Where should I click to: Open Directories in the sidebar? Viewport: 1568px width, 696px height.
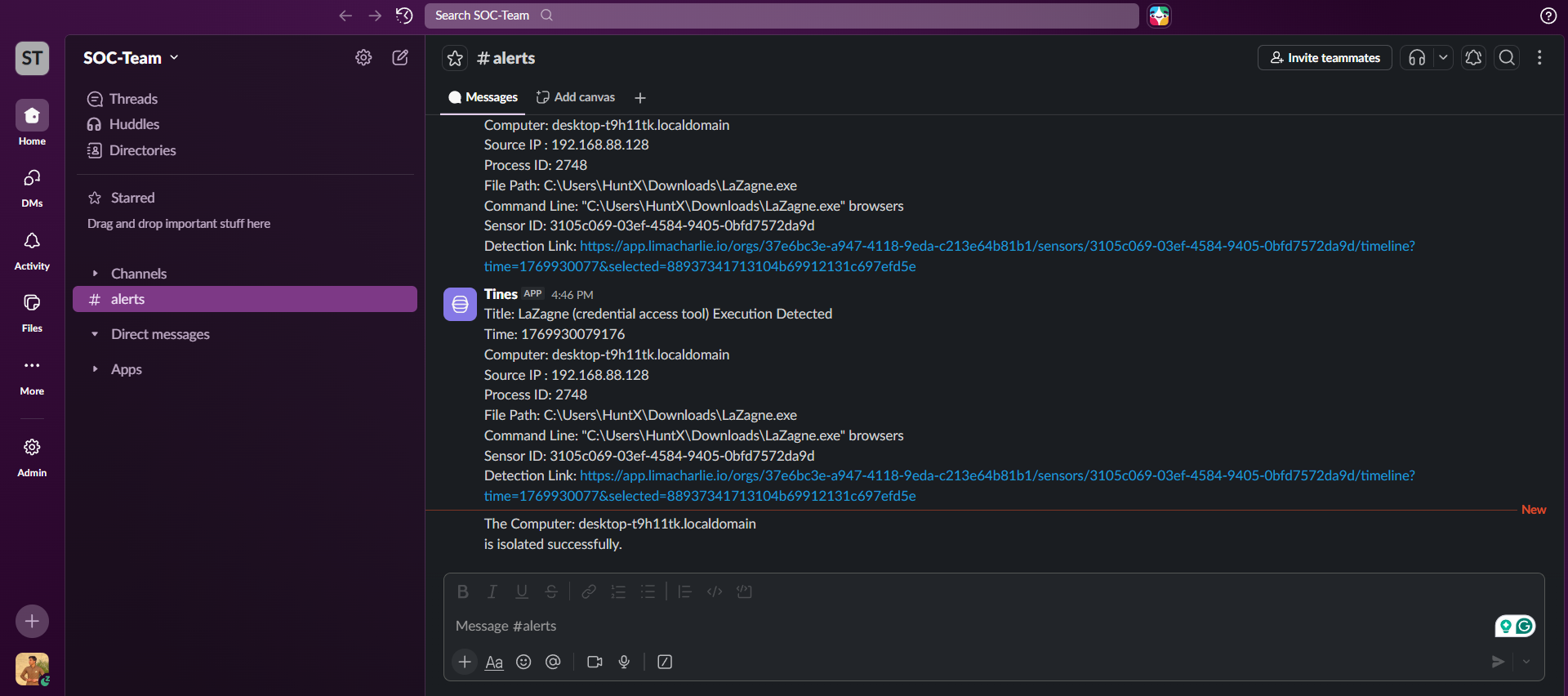click(x=245, y=150)
